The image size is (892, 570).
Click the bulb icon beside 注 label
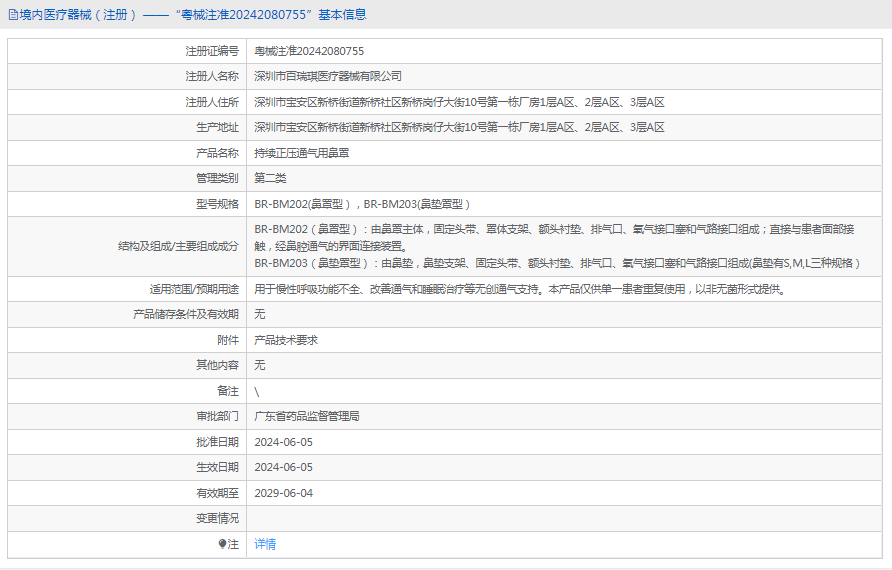tap(222, 544)
